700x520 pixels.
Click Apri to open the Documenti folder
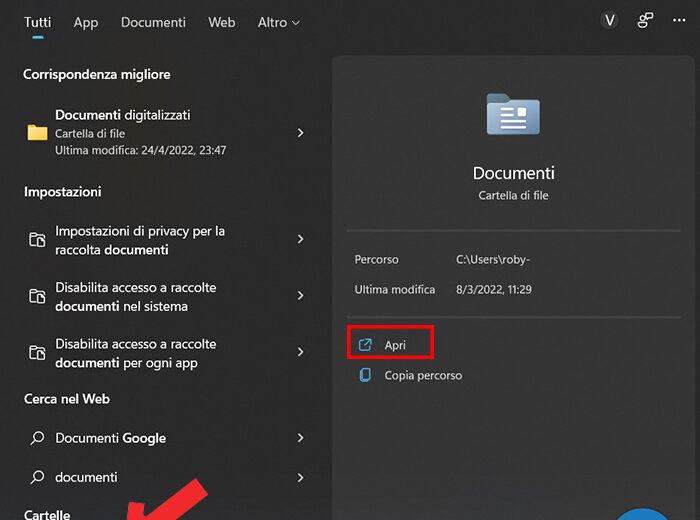coord(395,344)
